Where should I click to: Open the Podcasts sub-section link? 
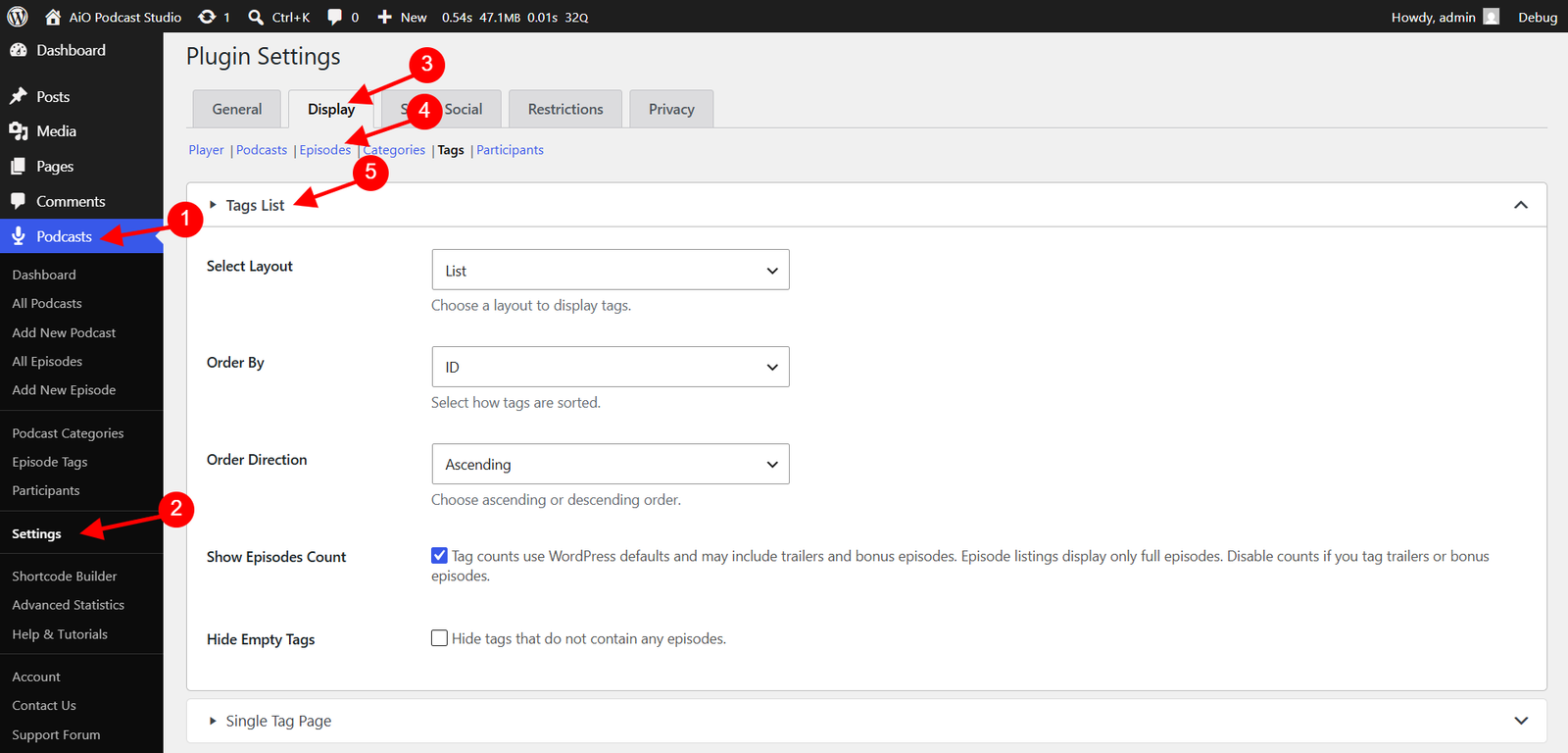point(262,150)
